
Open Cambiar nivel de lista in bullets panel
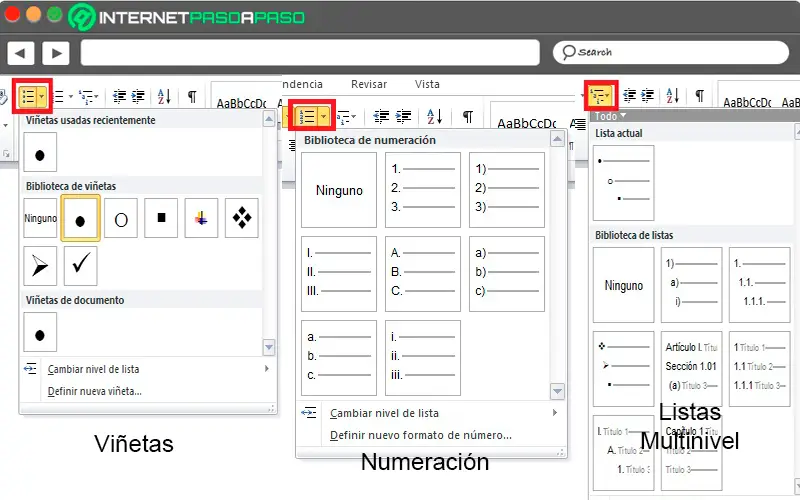pyautogui.click(x=147, y=369)
